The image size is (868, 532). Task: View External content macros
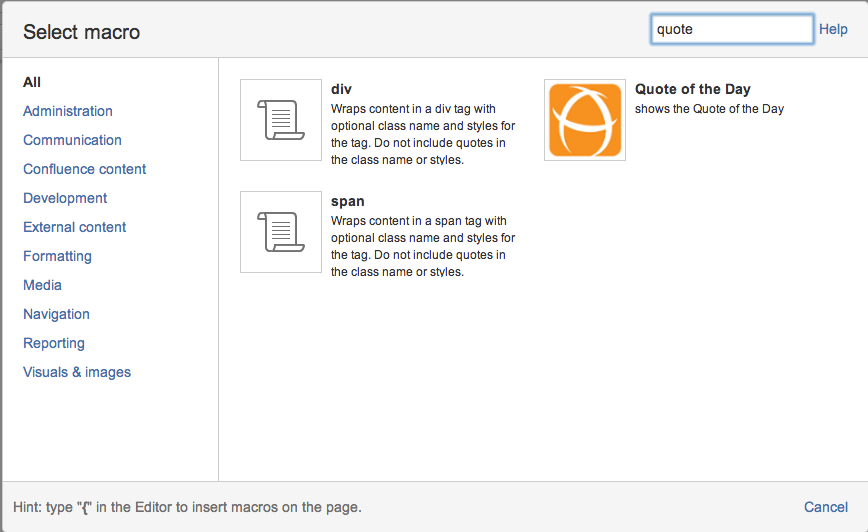(75, 227)
